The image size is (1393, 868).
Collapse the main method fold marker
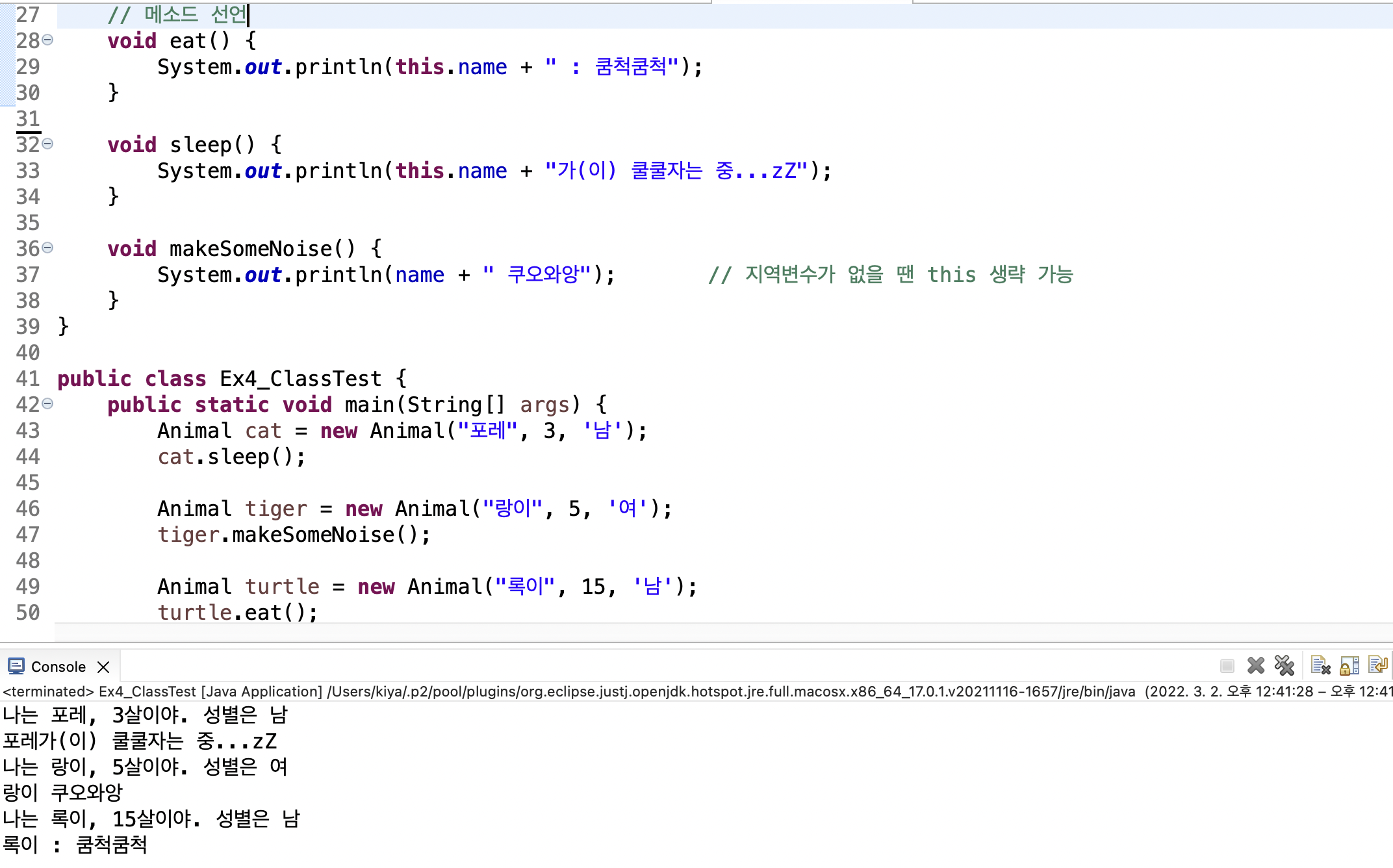(47, 404)
